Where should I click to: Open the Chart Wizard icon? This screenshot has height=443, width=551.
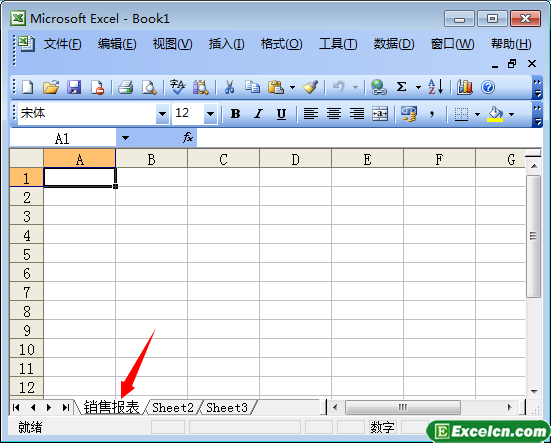(465, 87)
